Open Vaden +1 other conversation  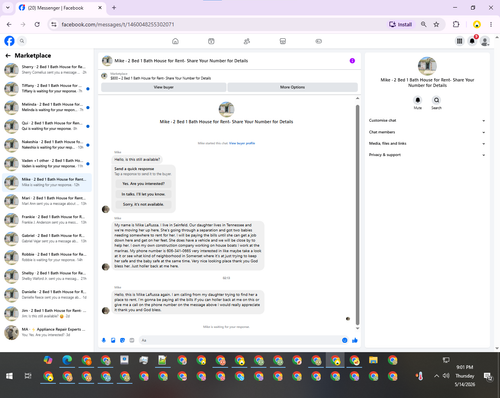coord(47,163)
